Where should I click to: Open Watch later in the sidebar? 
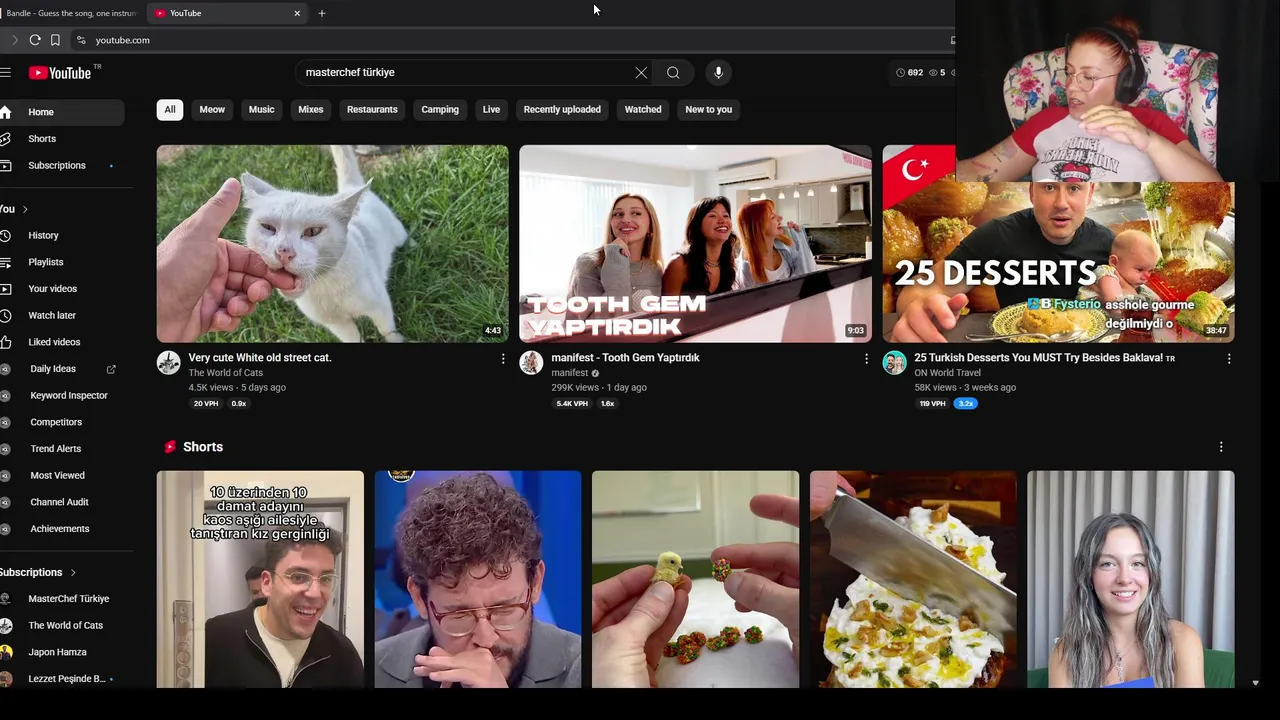[x=61, y=315]
